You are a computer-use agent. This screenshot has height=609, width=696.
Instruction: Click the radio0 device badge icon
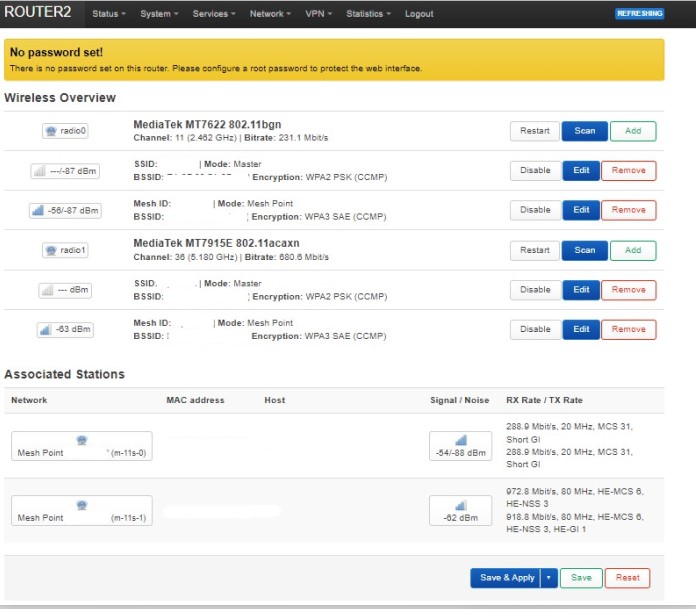(x=66, y=131)
